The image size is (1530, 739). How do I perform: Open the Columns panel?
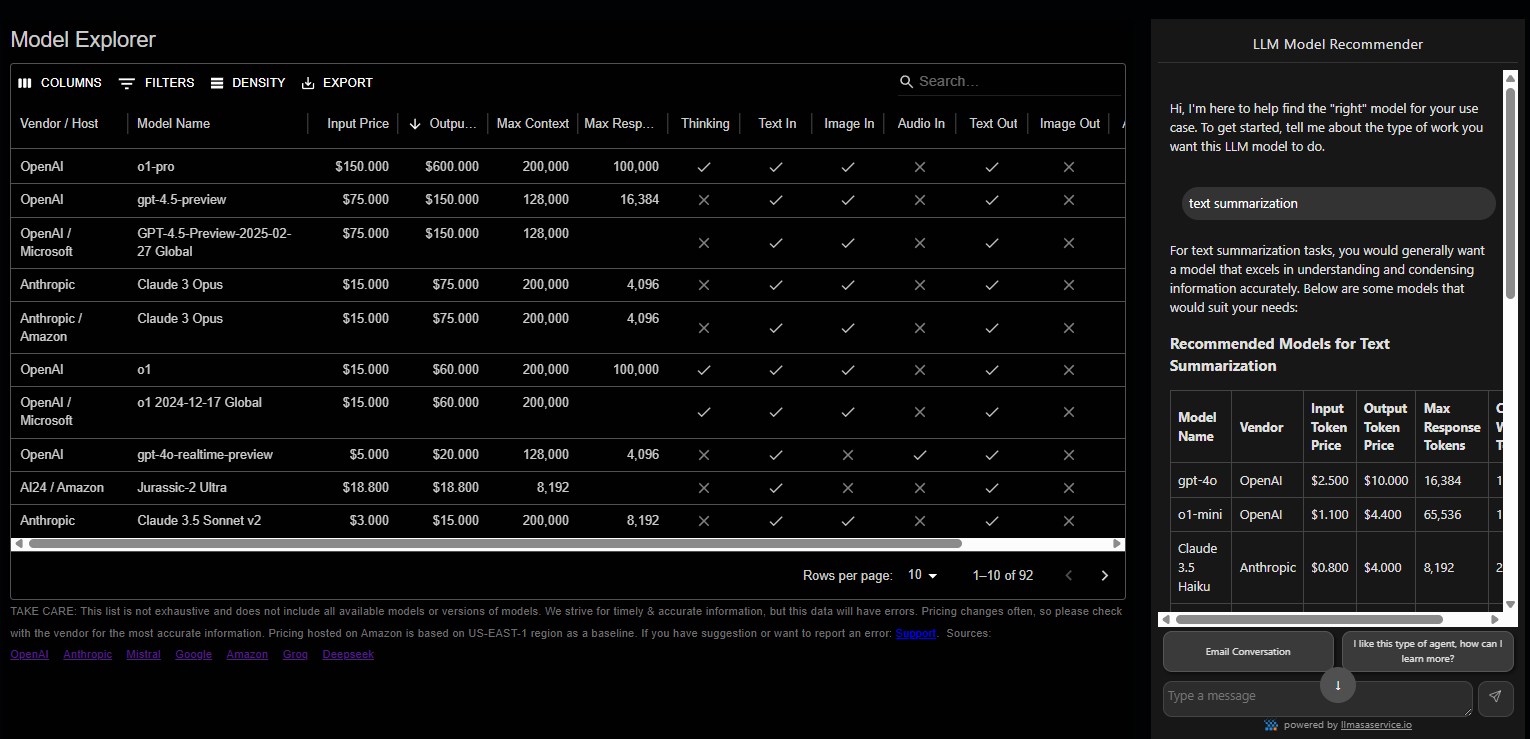(60, 83)
